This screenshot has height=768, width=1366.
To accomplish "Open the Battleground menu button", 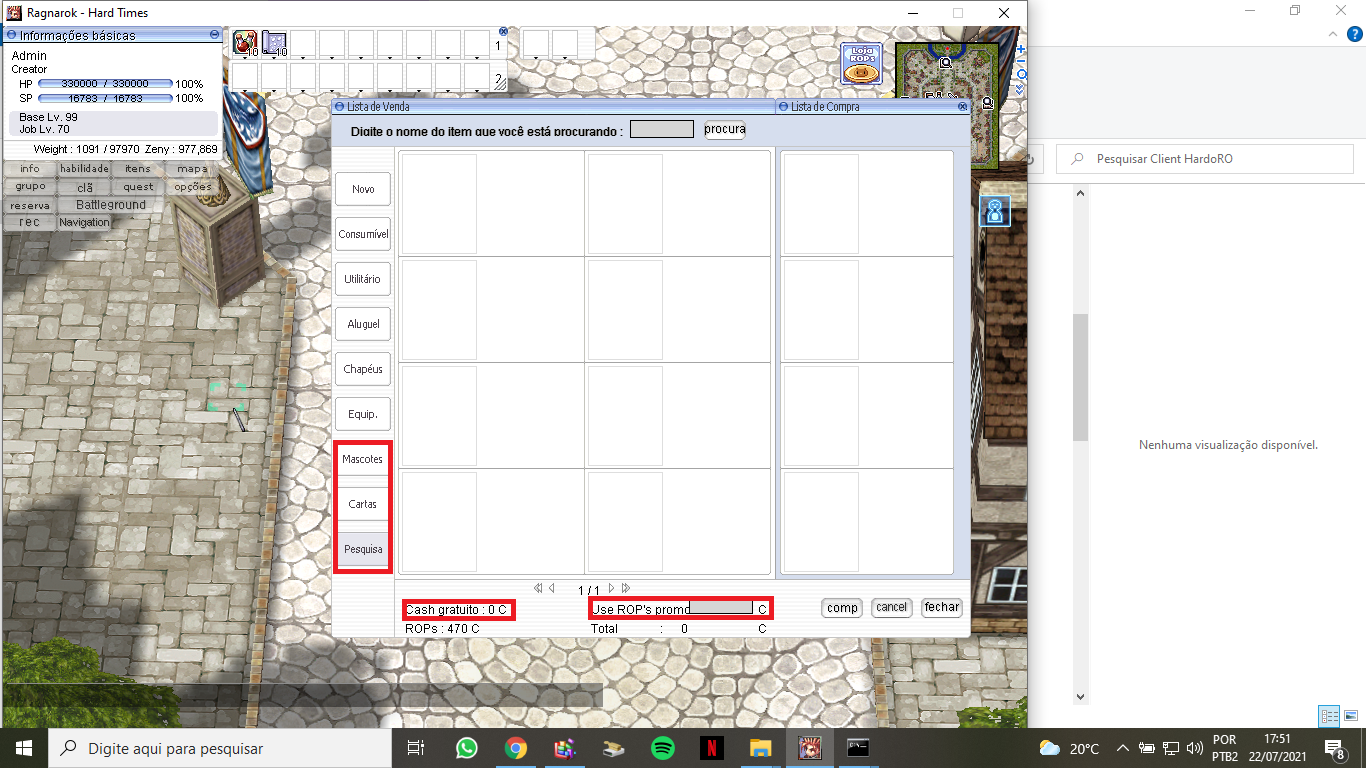I will coord(111,205).
